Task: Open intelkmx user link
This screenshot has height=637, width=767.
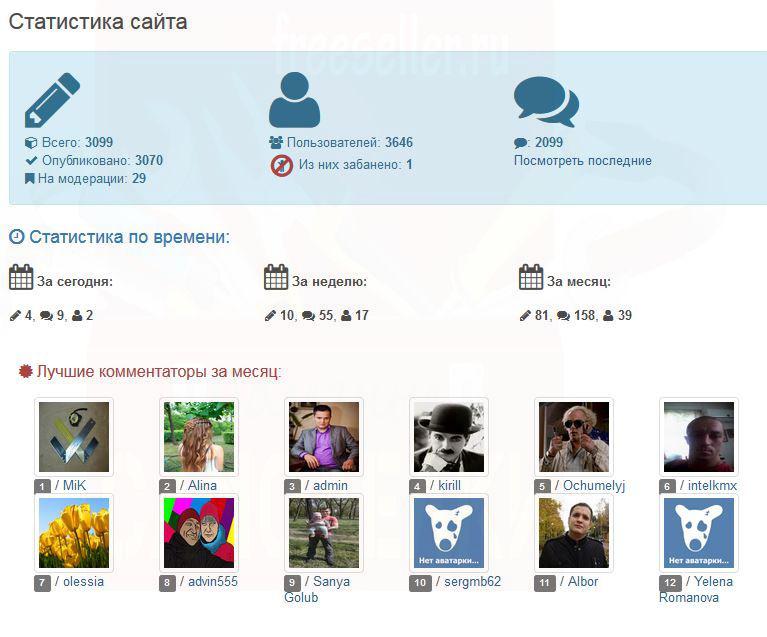Action: pos(712,485)
